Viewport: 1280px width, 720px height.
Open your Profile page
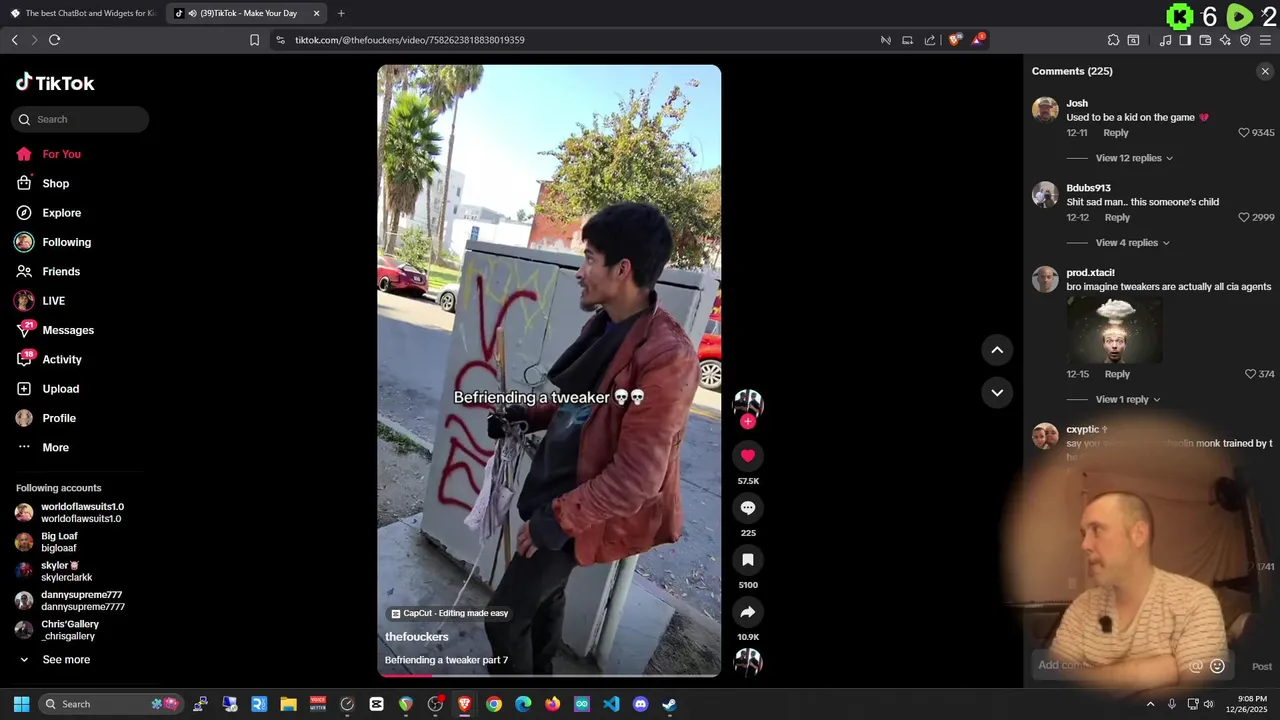pyautogui.click(x=59, y=418)
